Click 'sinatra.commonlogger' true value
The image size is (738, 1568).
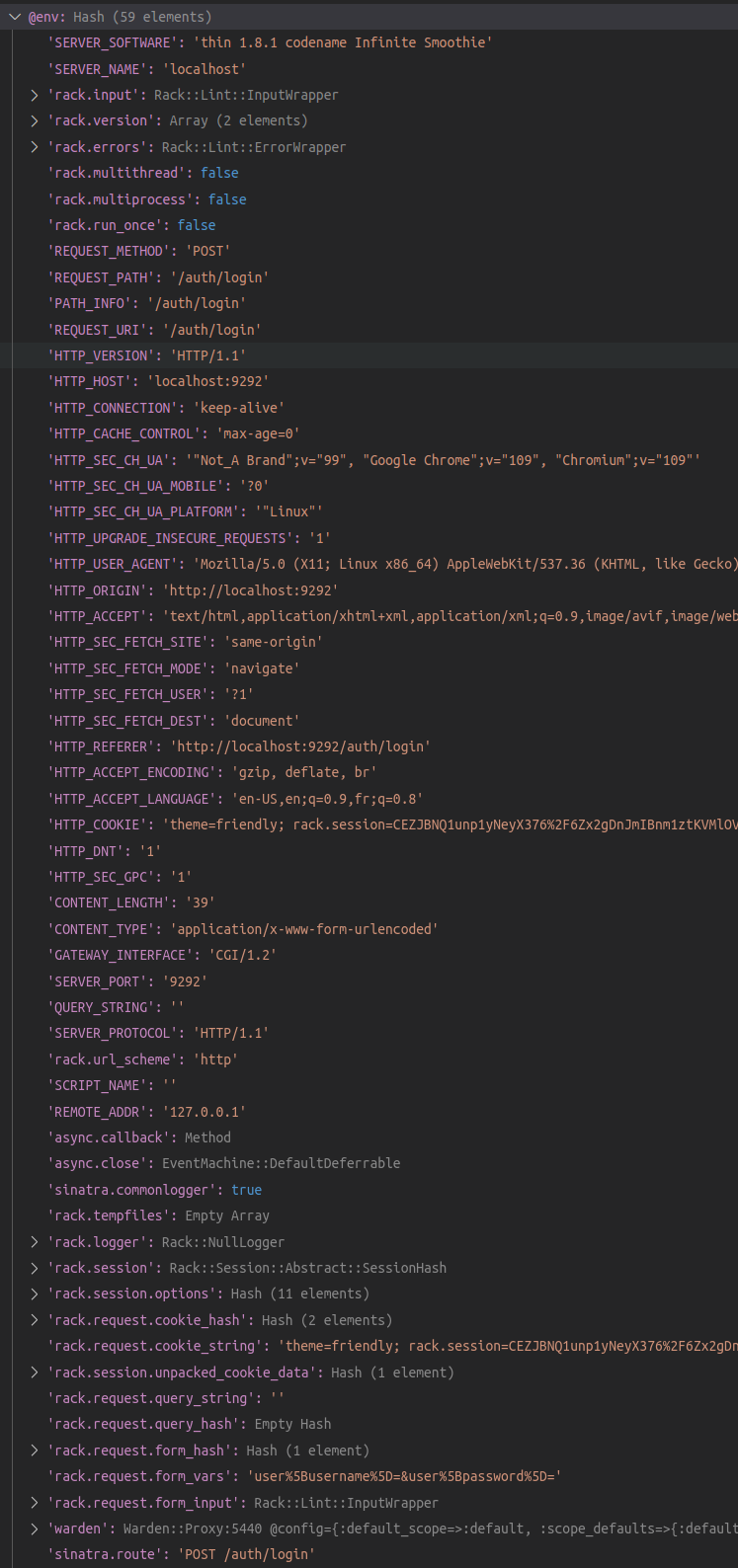(x=247, y=1190)
